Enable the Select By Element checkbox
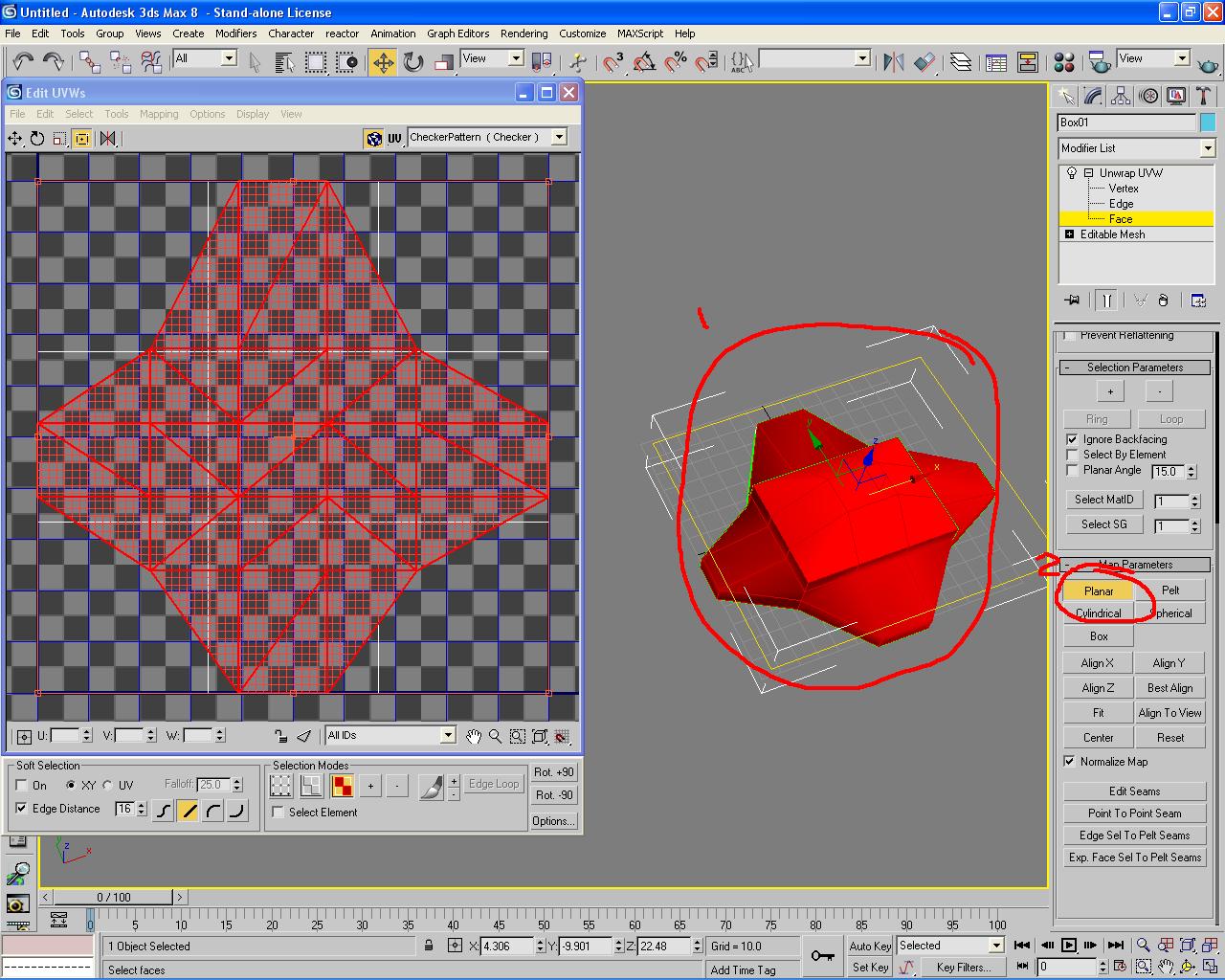 click(x=1072, y=455)
